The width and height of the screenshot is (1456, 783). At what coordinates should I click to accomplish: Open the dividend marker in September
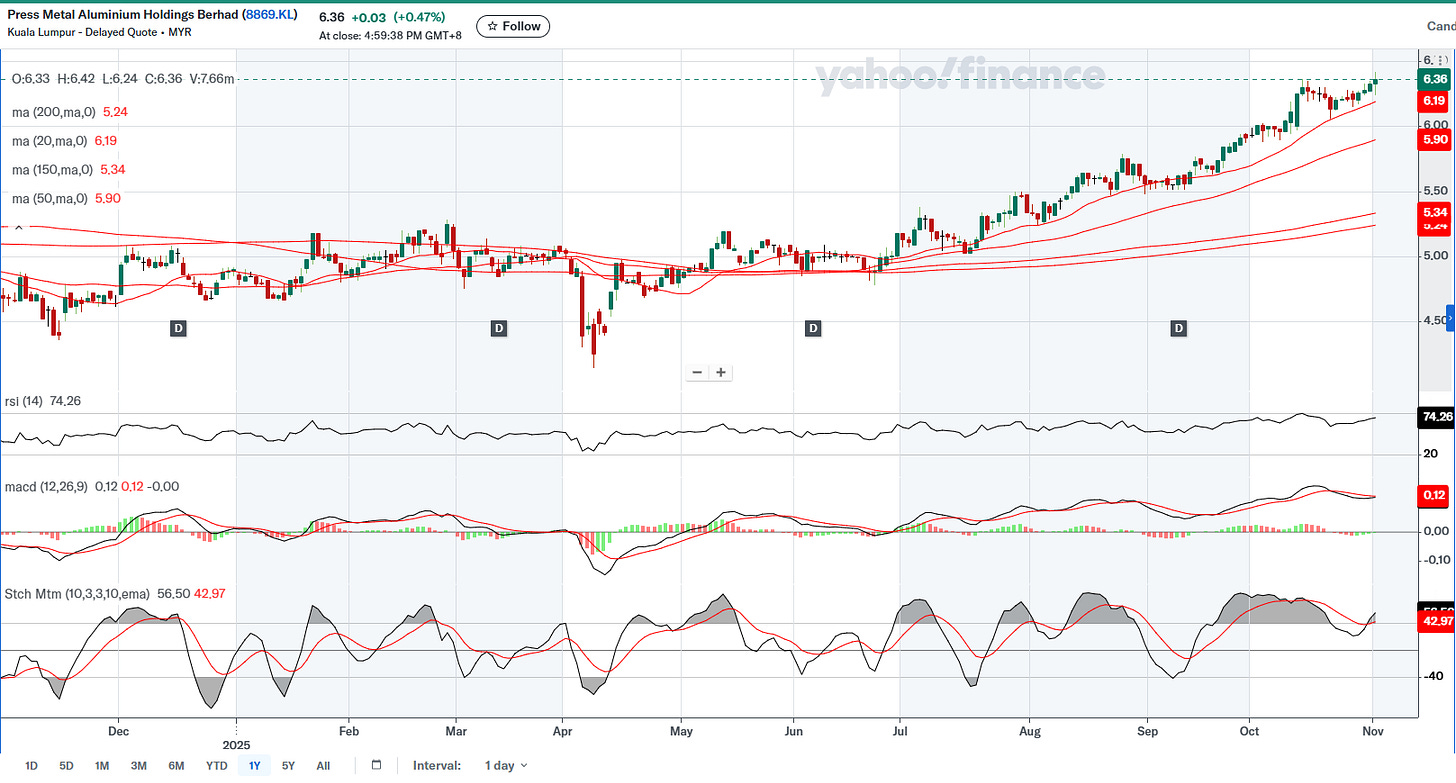point(1179,328)
